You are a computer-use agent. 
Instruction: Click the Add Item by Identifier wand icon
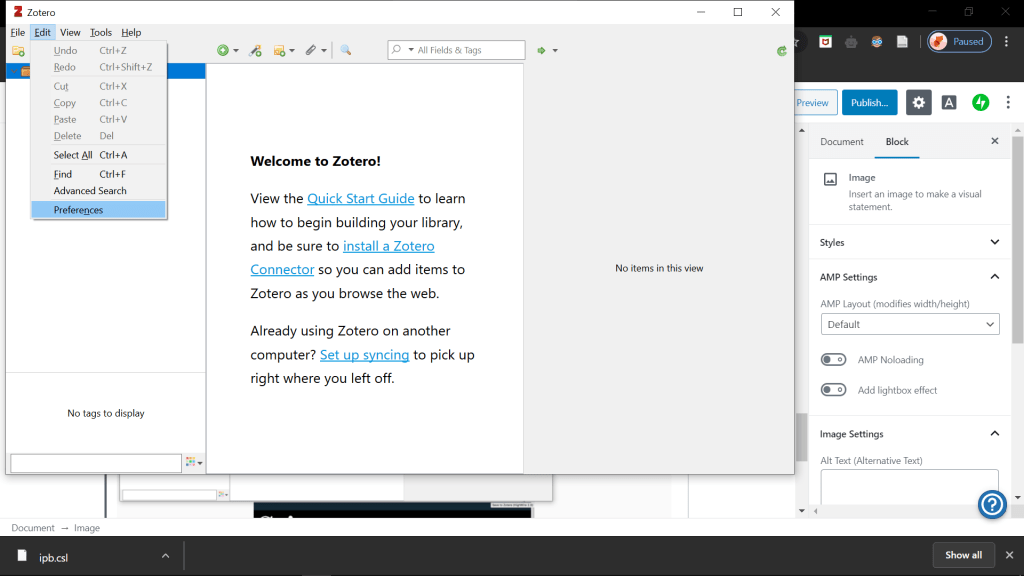point(255,50)
